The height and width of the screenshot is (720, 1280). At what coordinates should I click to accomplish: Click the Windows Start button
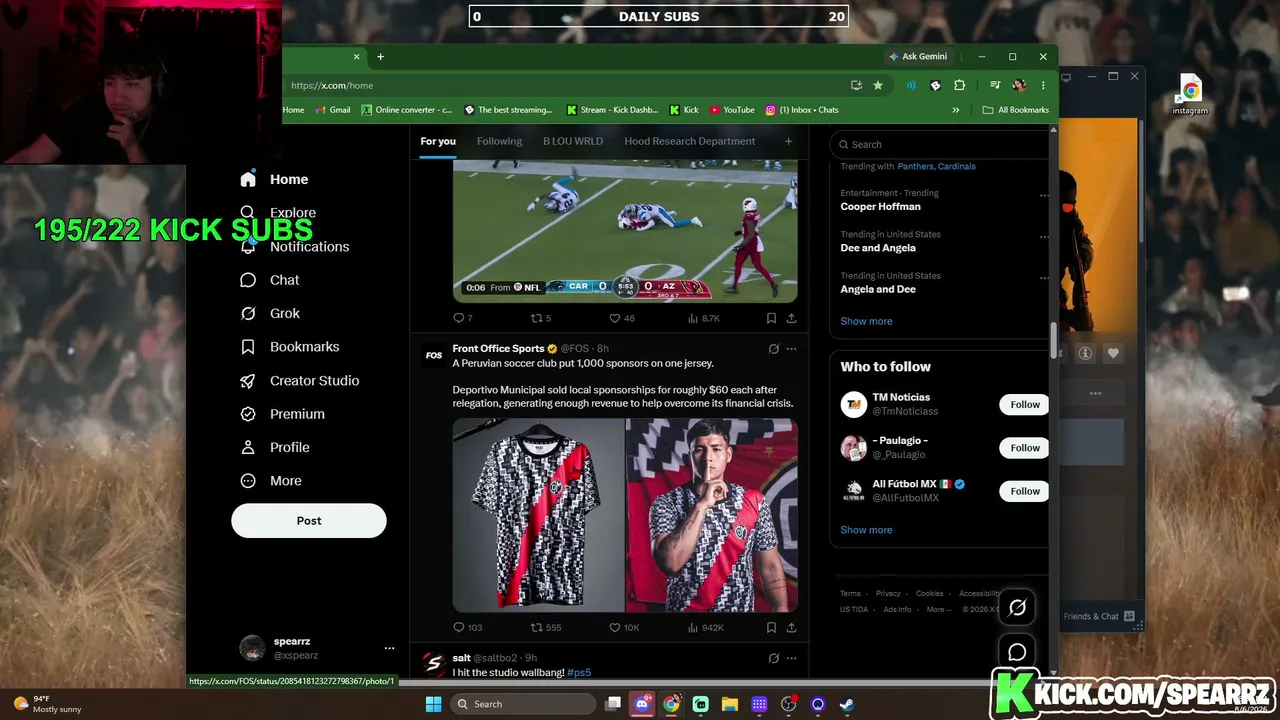[433, 704]
